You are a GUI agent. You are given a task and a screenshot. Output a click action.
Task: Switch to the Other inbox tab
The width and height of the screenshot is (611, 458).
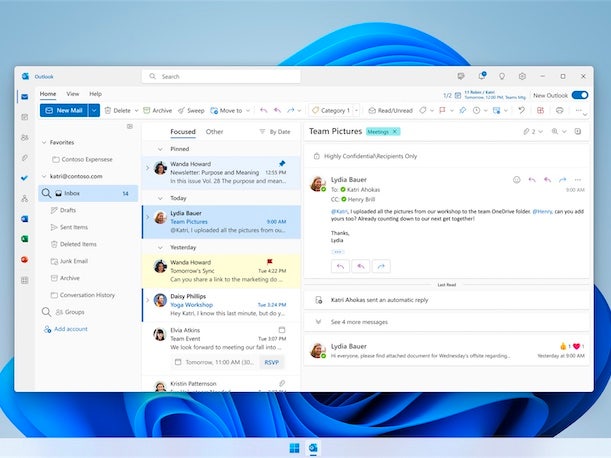click(x=214, y=131)
